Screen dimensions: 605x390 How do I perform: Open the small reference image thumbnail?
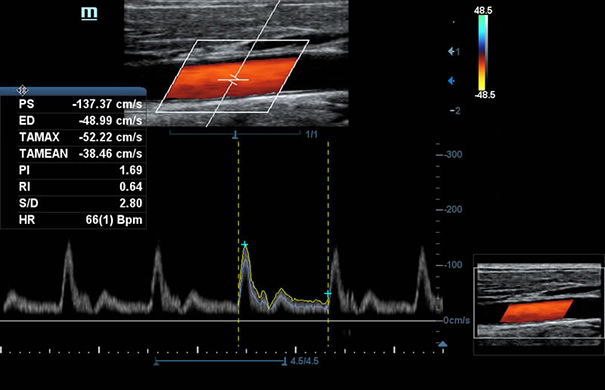[x=539, y=304]
